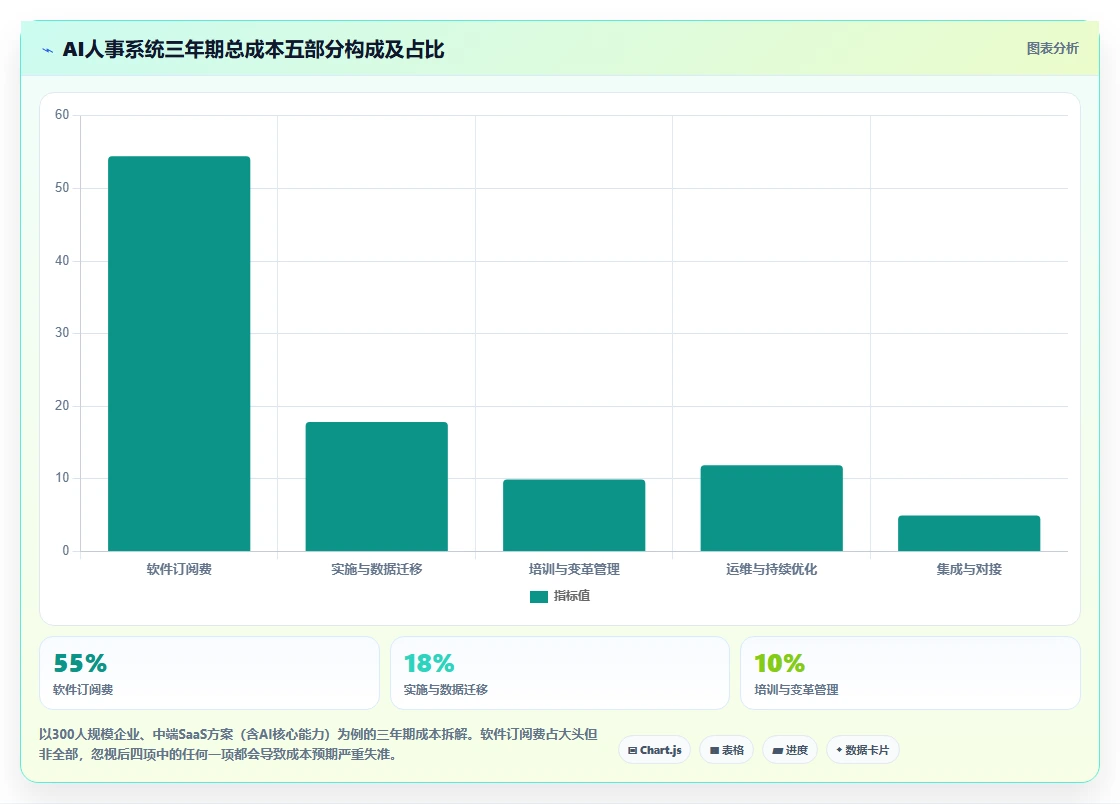Screen dimensions: 1120x804
Task: Click the y-axis value 20
Action: click(62, 406)
